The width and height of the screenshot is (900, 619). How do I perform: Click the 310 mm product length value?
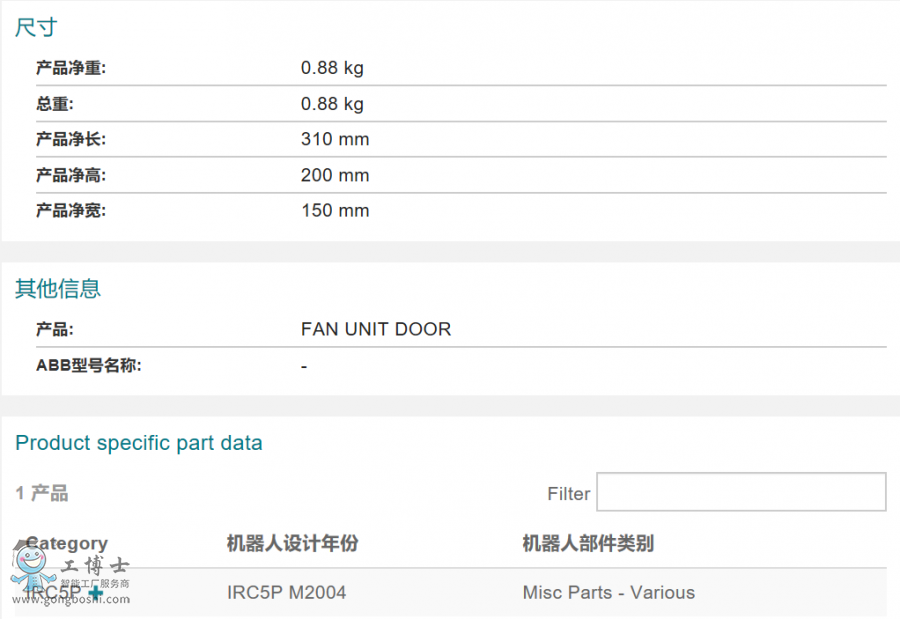click(x=334, y=139)
